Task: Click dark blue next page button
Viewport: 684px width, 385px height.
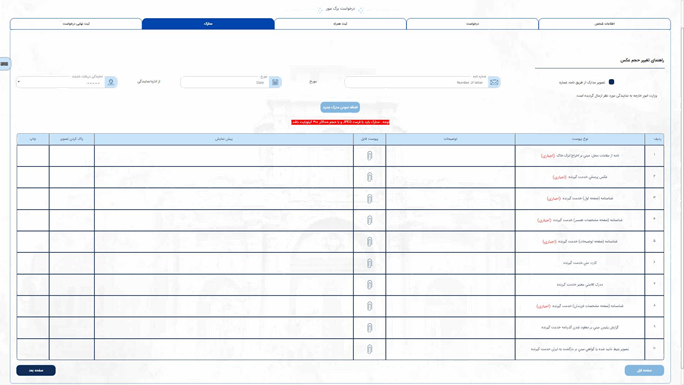Action: click(x=36, y=370)
